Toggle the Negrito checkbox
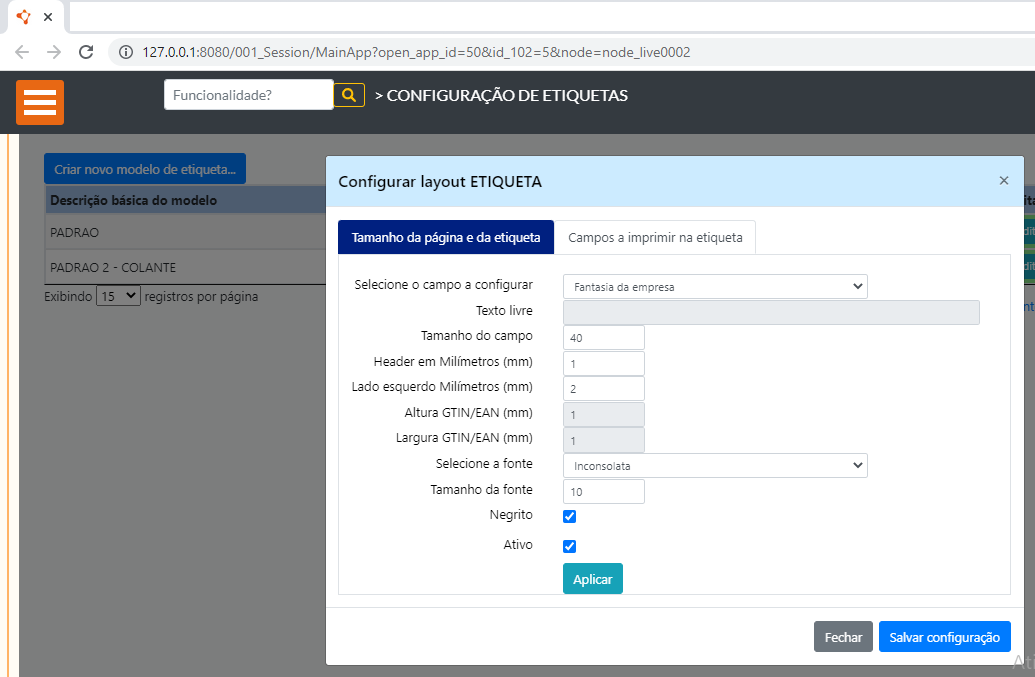The image size is (1035, 677). click(x=570, y=517)
